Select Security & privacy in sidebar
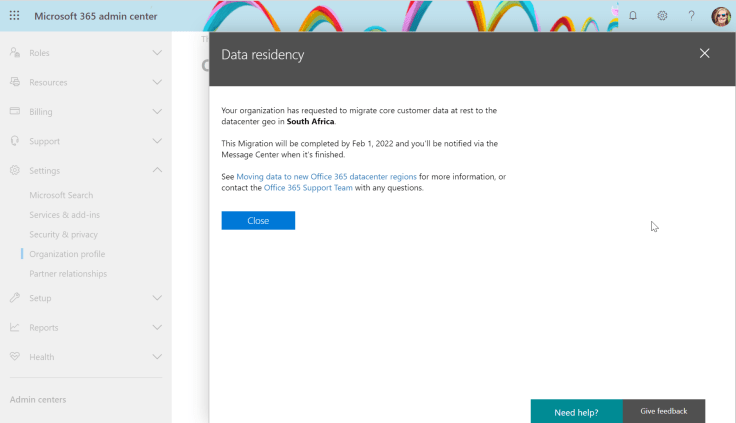736x423 pixels. tap(63, 234)
